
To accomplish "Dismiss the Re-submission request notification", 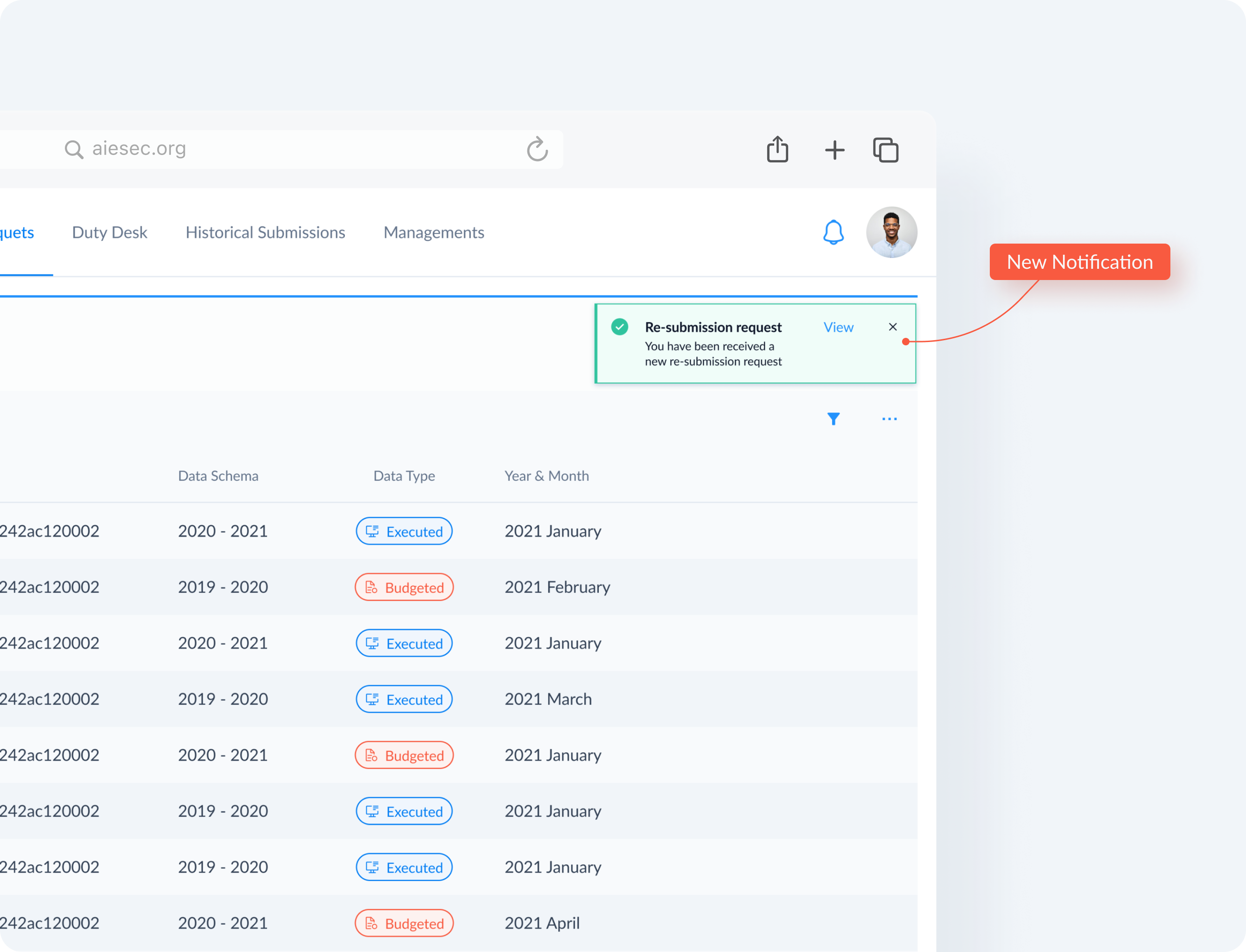I will [892, 327].
